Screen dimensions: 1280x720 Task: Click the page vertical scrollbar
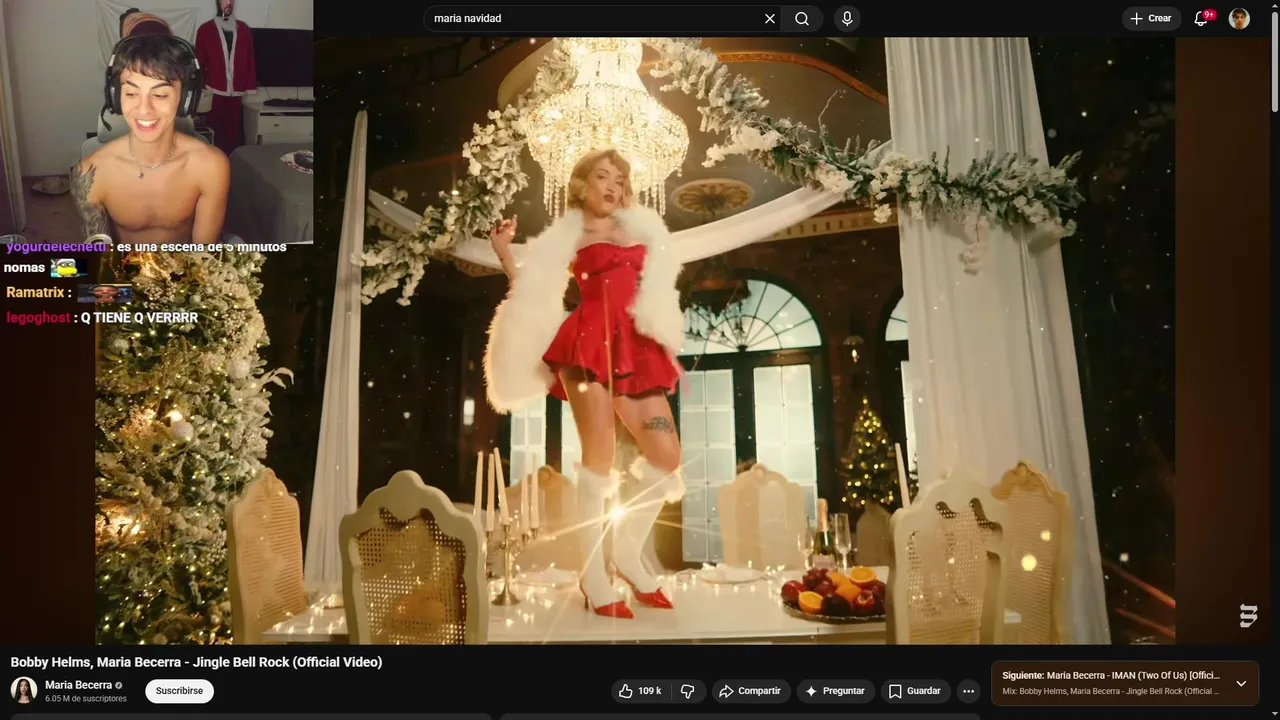1274,60
